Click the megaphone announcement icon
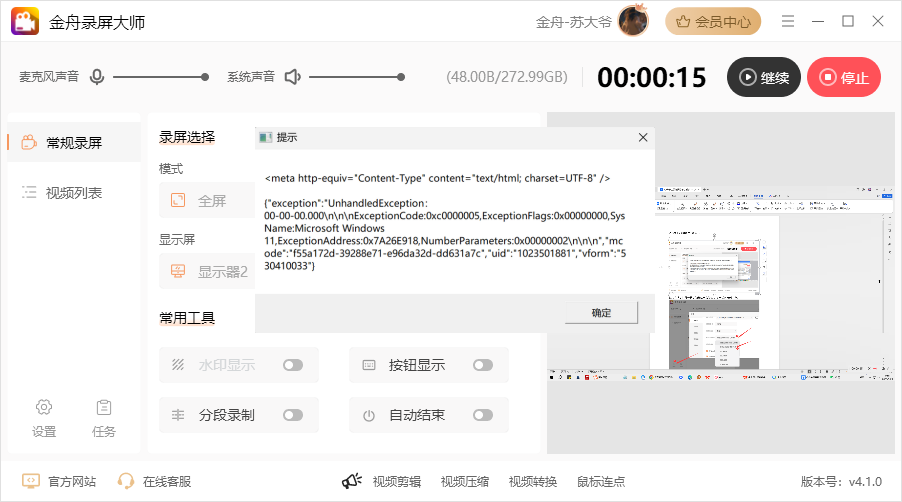This screenshot has height=502, width=902. pyautogui.click(x=351, y=481)
